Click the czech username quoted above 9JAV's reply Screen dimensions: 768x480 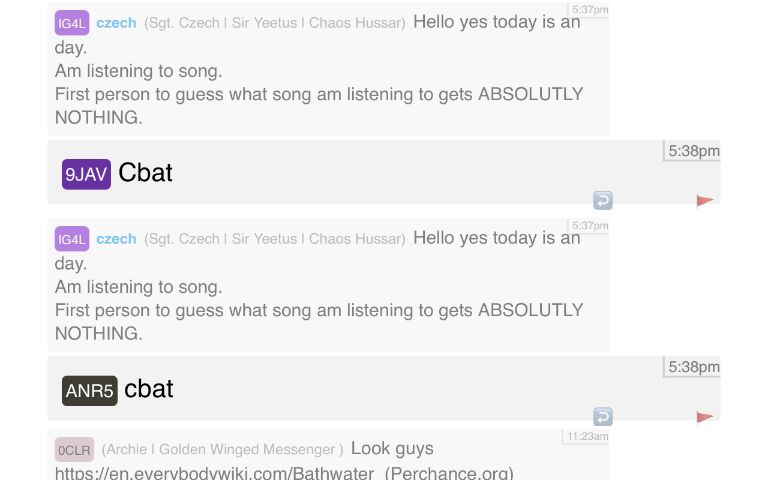pos(116,23)
